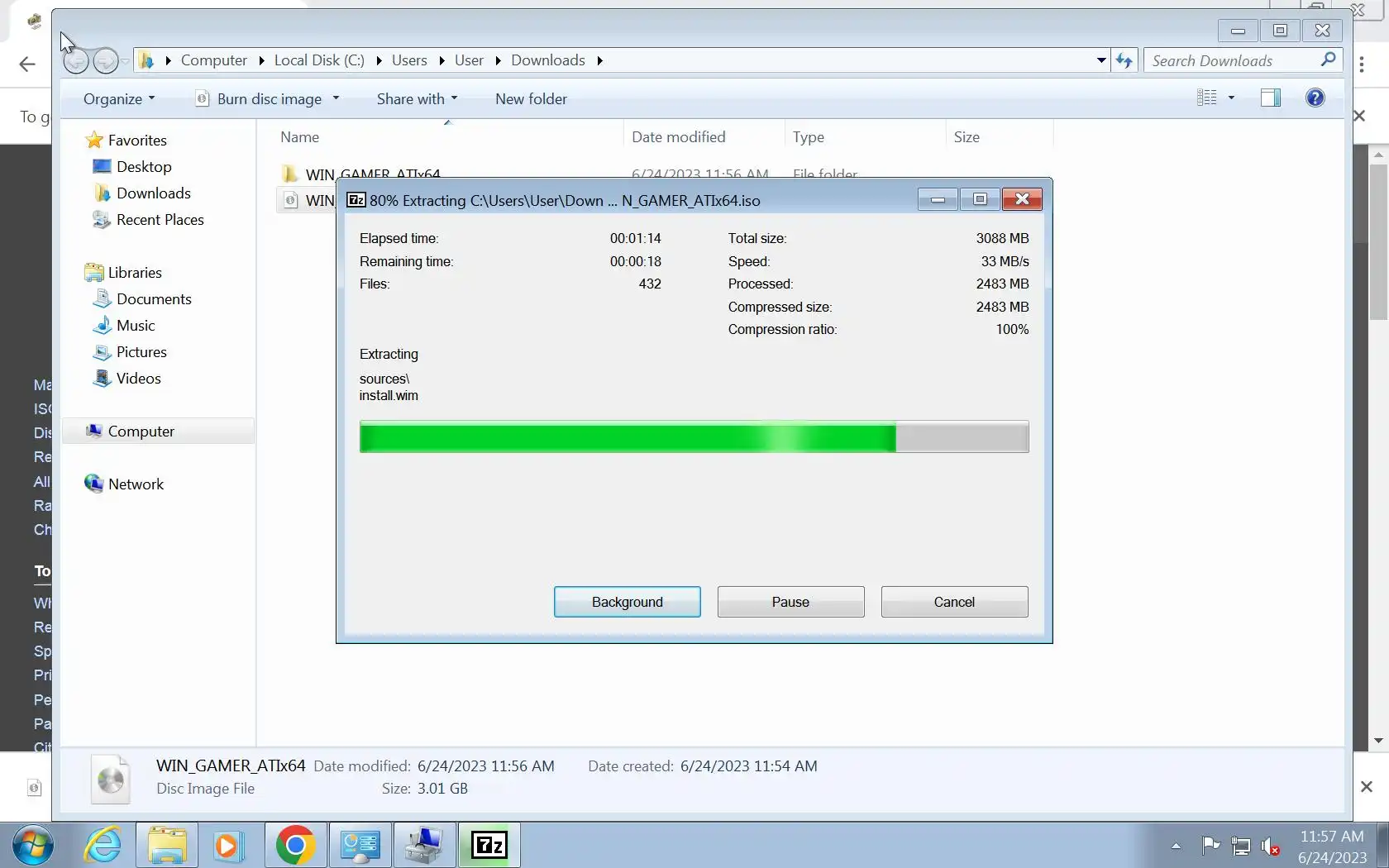
Task: Click the muted volume tray icon
Action: (1271, 846)
